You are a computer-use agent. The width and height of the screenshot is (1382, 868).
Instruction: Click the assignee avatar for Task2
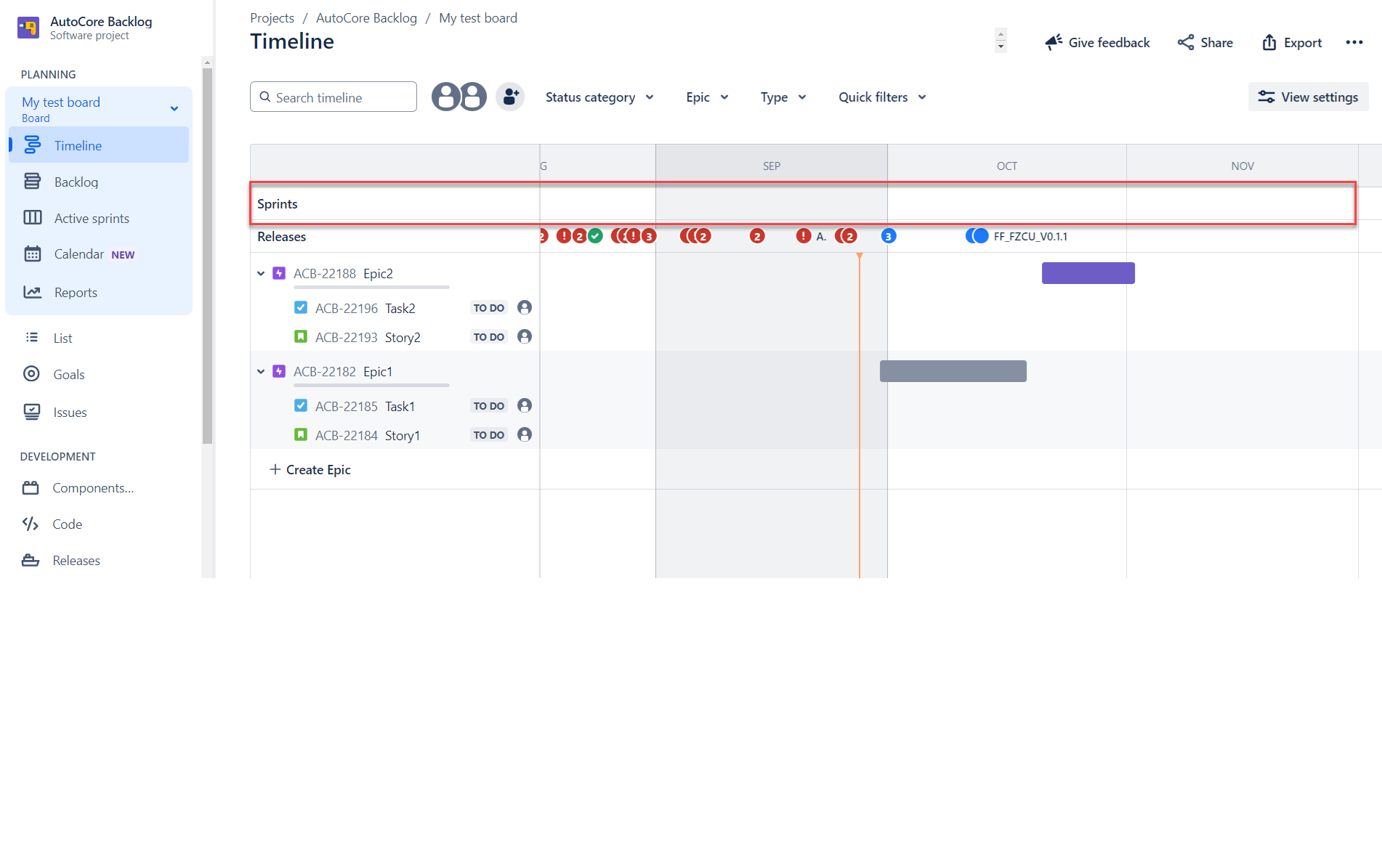pos(525,307)
